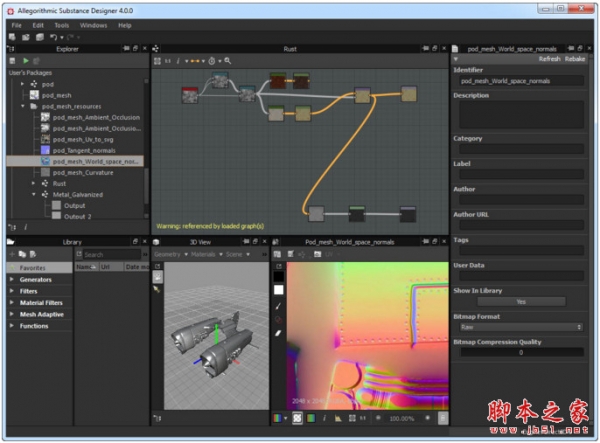Viewport: 600px width, 443px height.
Task: Click save bitmap icon in 2D view toolbar
Action: 277,254
